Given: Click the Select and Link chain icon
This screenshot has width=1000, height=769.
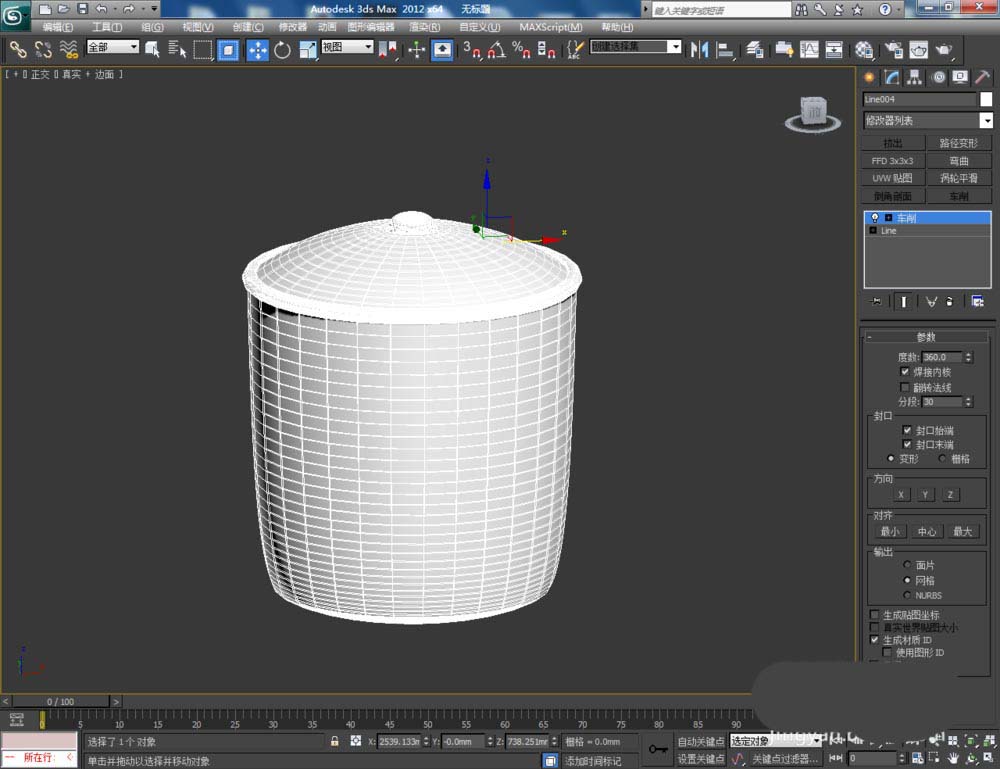Looking at the screenshot, I should [18, 49].
